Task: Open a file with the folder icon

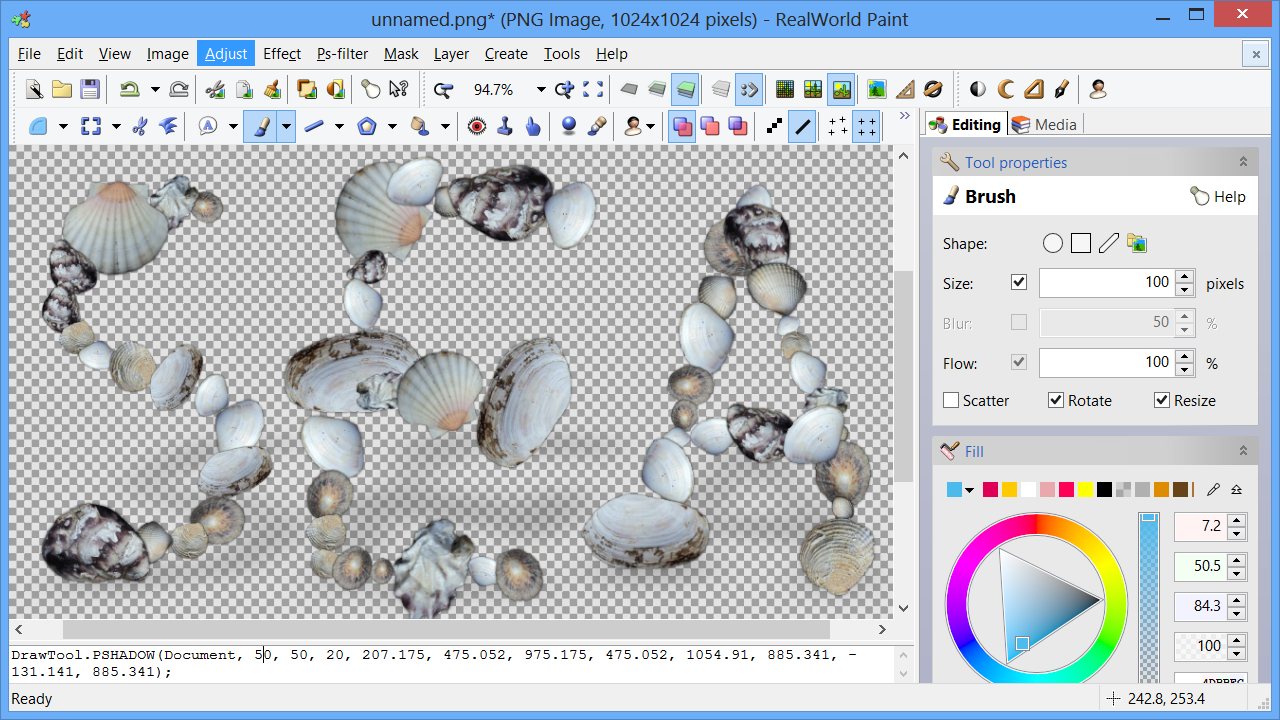Action: 62,89
